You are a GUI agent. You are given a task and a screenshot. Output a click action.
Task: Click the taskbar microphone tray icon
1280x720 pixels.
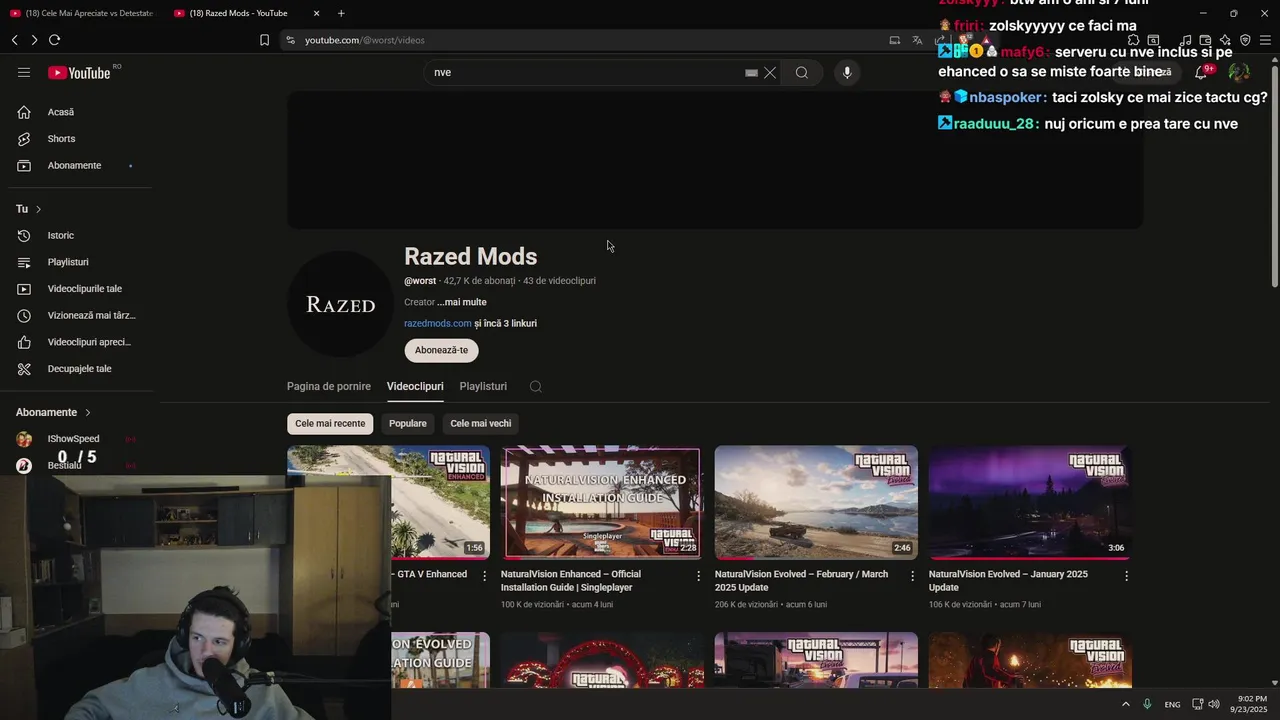tap(1147, 704)
